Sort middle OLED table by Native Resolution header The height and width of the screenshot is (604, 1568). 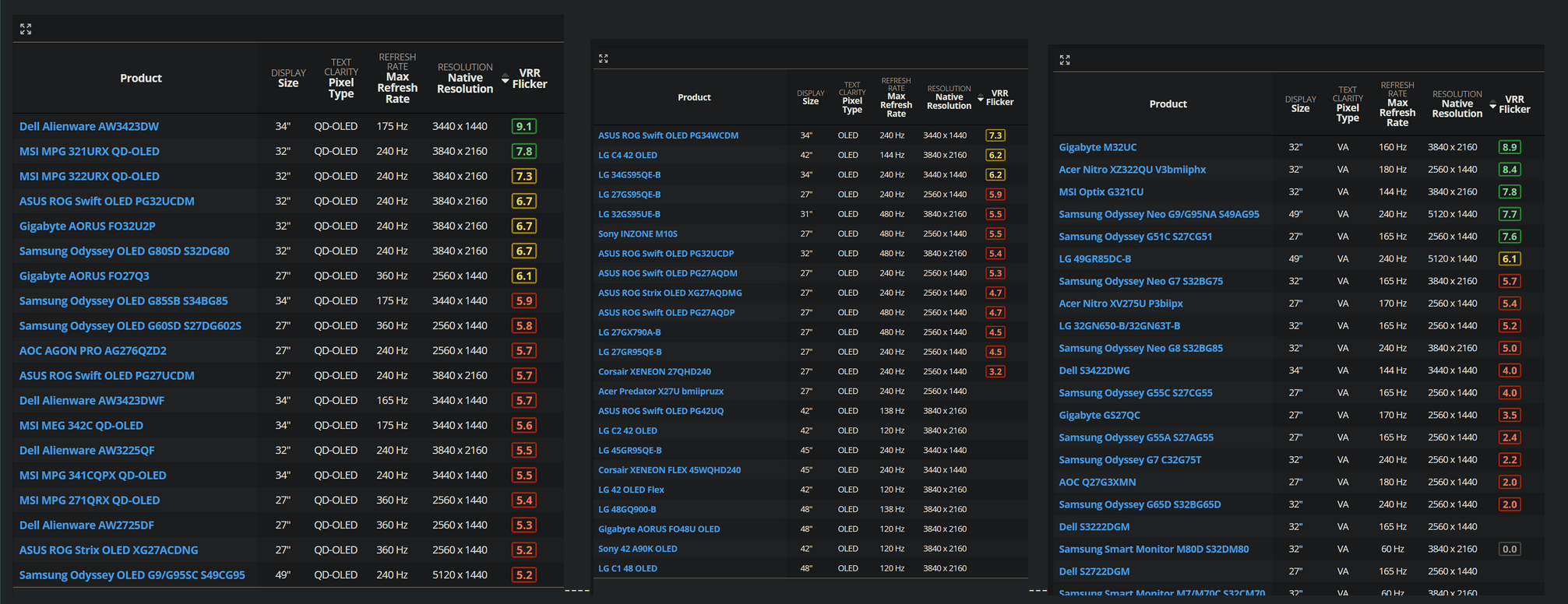(x=949, y=97)
